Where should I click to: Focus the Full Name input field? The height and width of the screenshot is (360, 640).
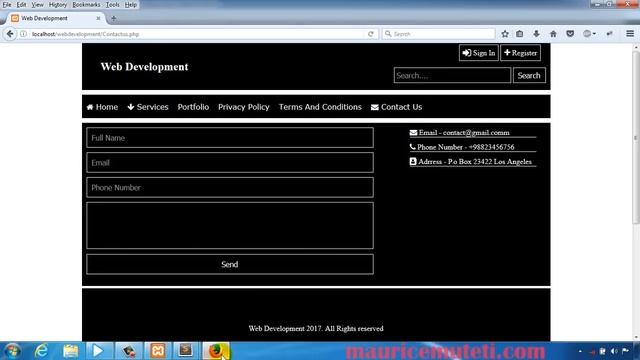(230, 138)
